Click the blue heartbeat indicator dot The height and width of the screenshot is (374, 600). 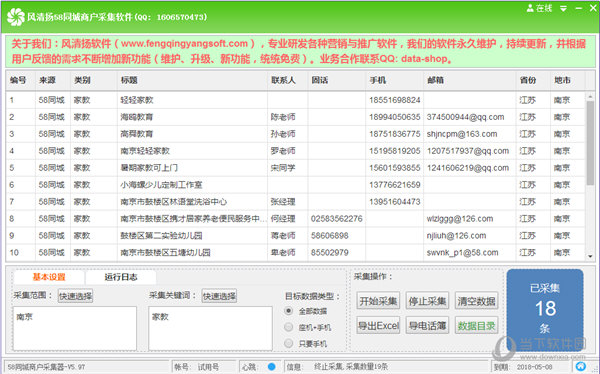(272, 367)
